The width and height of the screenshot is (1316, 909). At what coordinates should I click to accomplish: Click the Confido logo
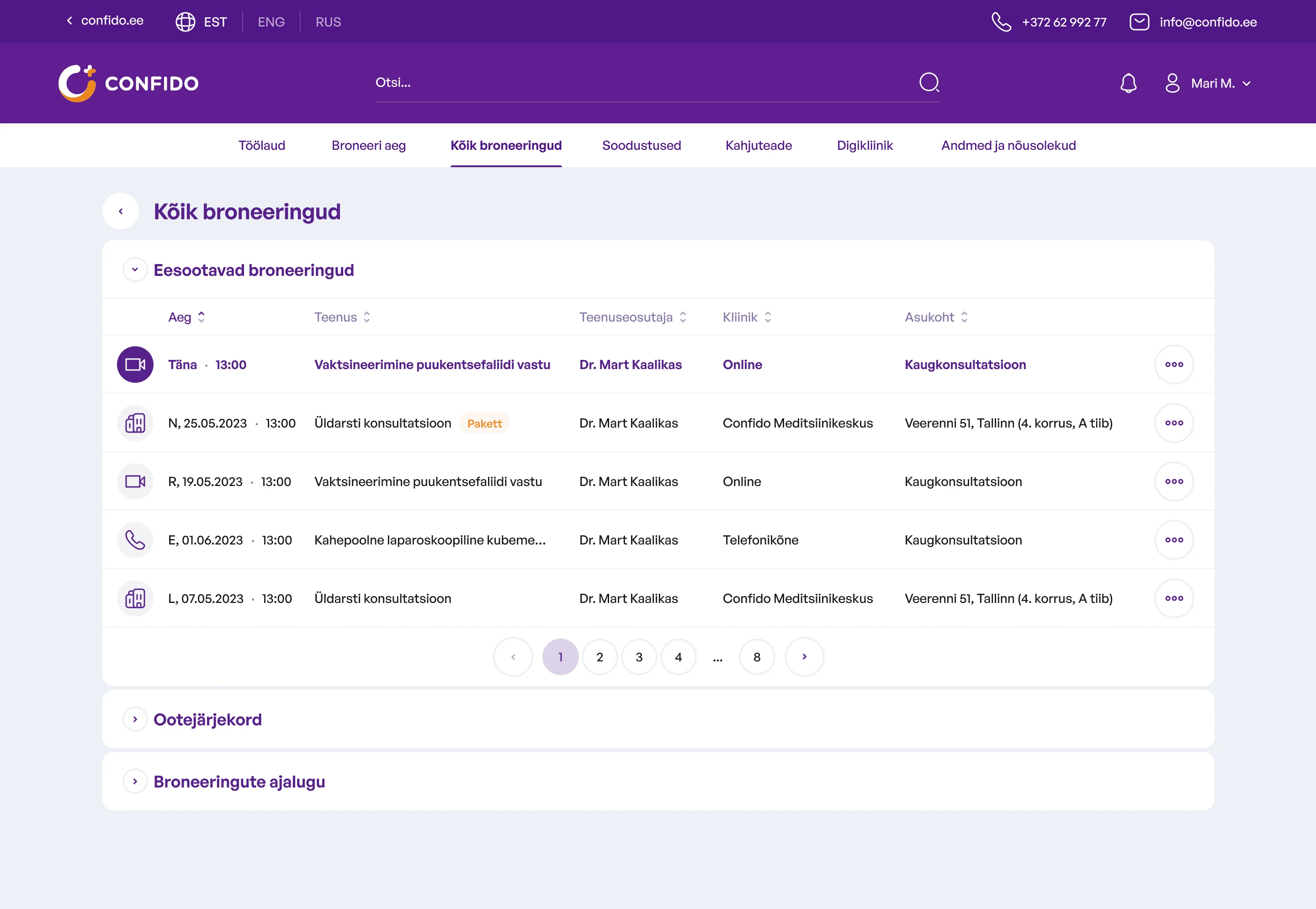pos(129,83)
